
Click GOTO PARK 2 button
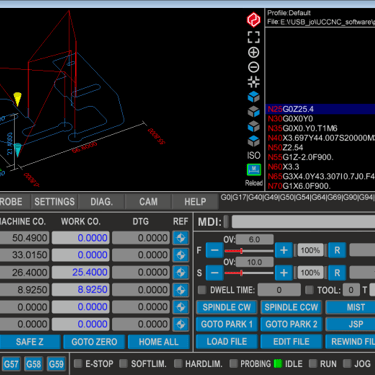(x=291, y=324)
